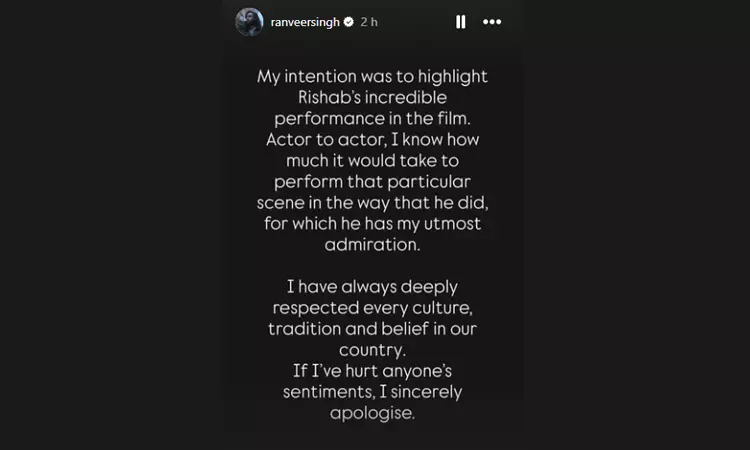Screen dimensions: 750x450
Task: Tap the "My intention was to highlight" line
Action: 372,77
